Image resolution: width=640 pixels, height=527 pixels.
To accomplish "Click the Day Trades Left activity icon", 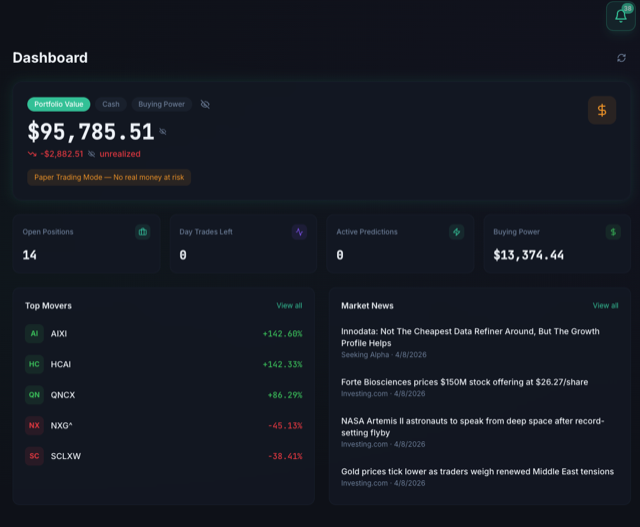I will tap(299, 232).
